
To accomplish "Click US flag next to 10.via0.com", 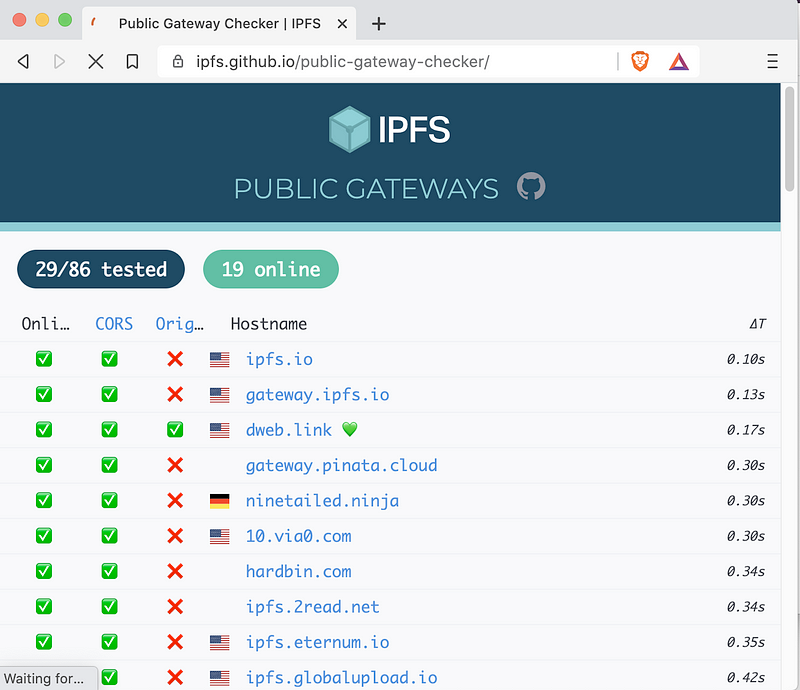I will point(219,536).
